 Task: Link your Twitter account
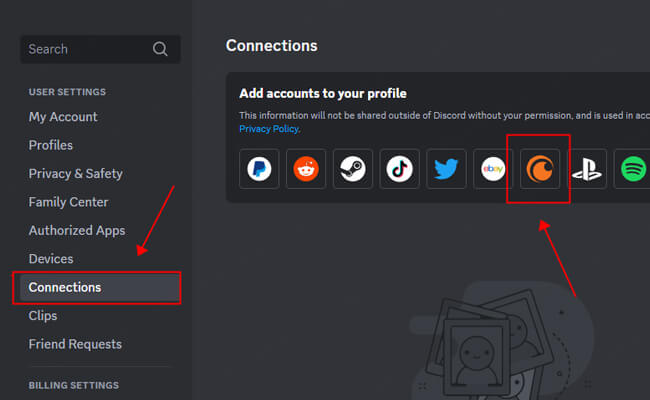(446, 169)
